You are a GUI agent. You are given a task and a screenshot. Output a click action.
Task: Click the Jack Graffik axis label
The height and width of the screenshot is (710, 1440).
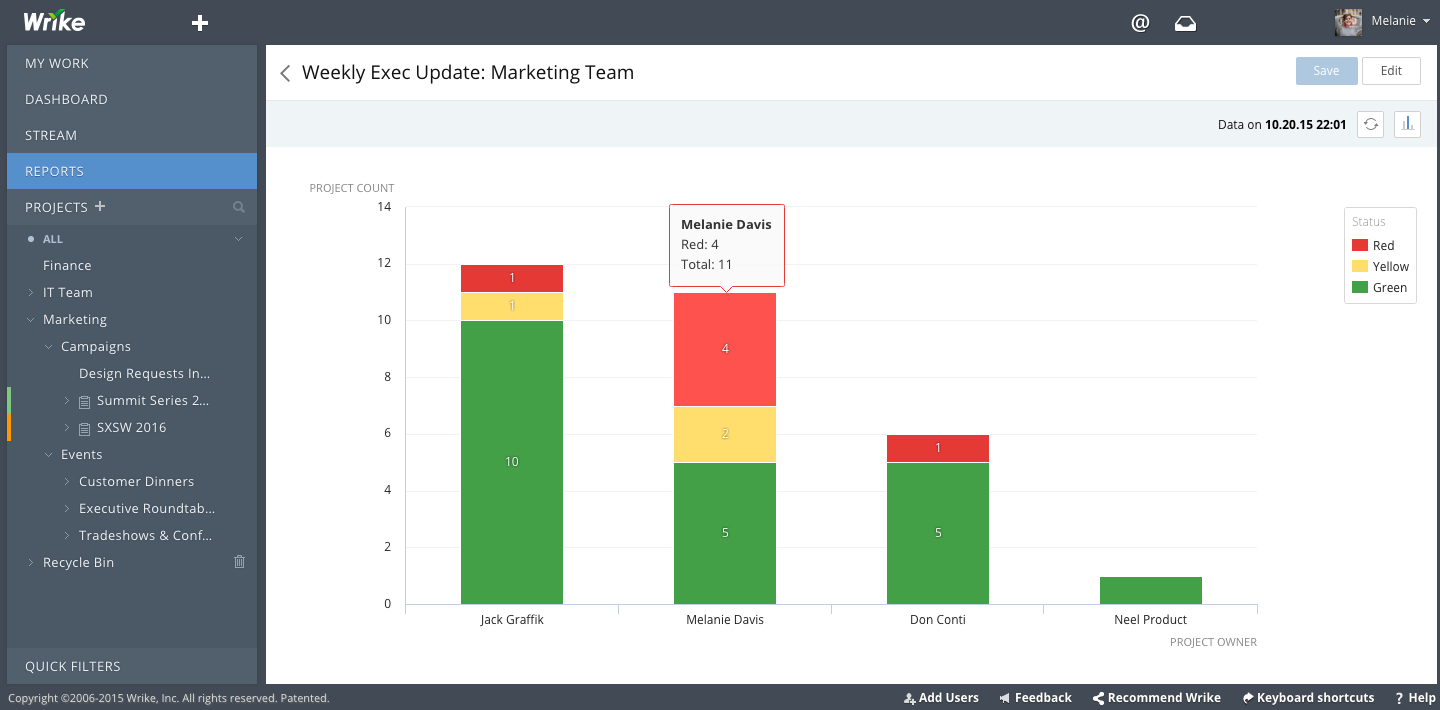pyautogui.click(x=512, y=620)
